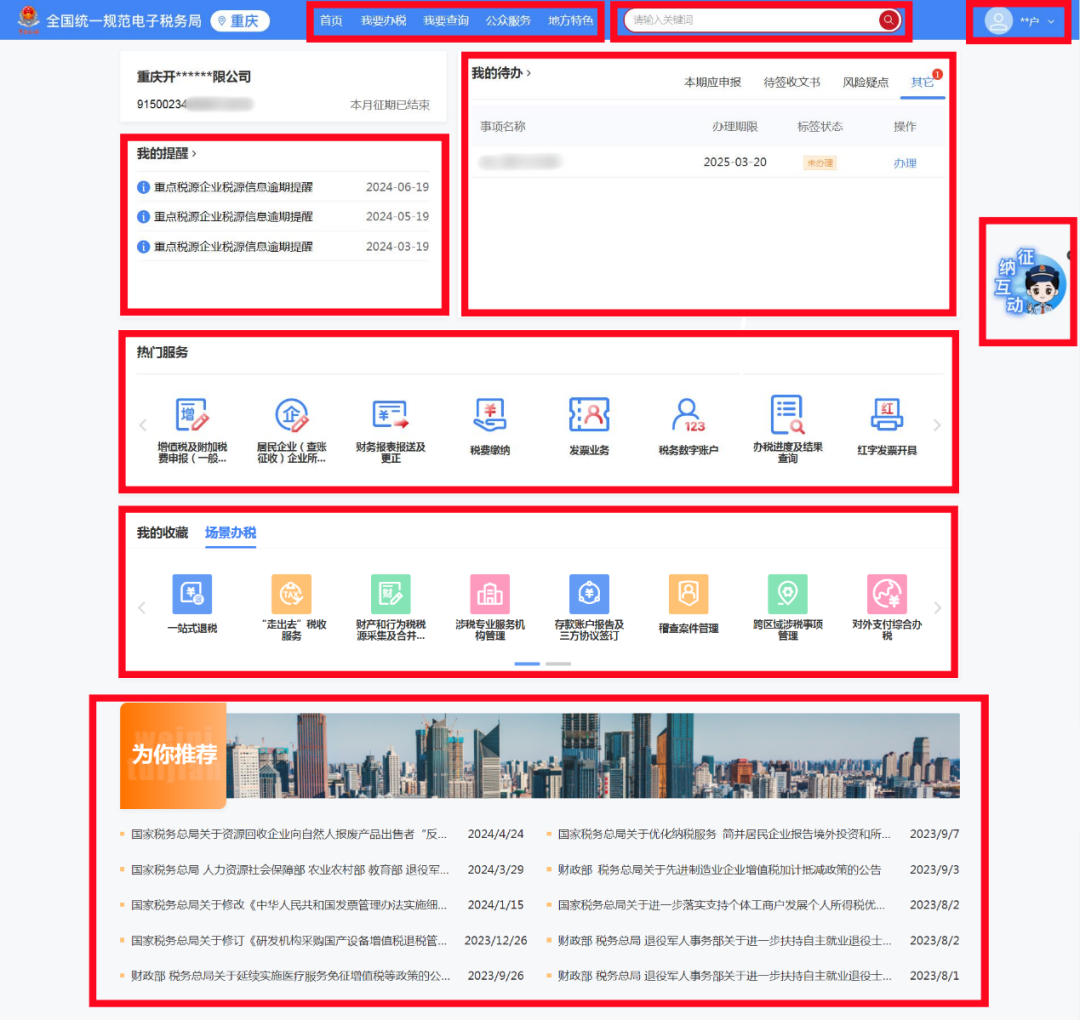Open 公众服务 navigation menu
The image size is (1080, 1020).
pos(508,21)
